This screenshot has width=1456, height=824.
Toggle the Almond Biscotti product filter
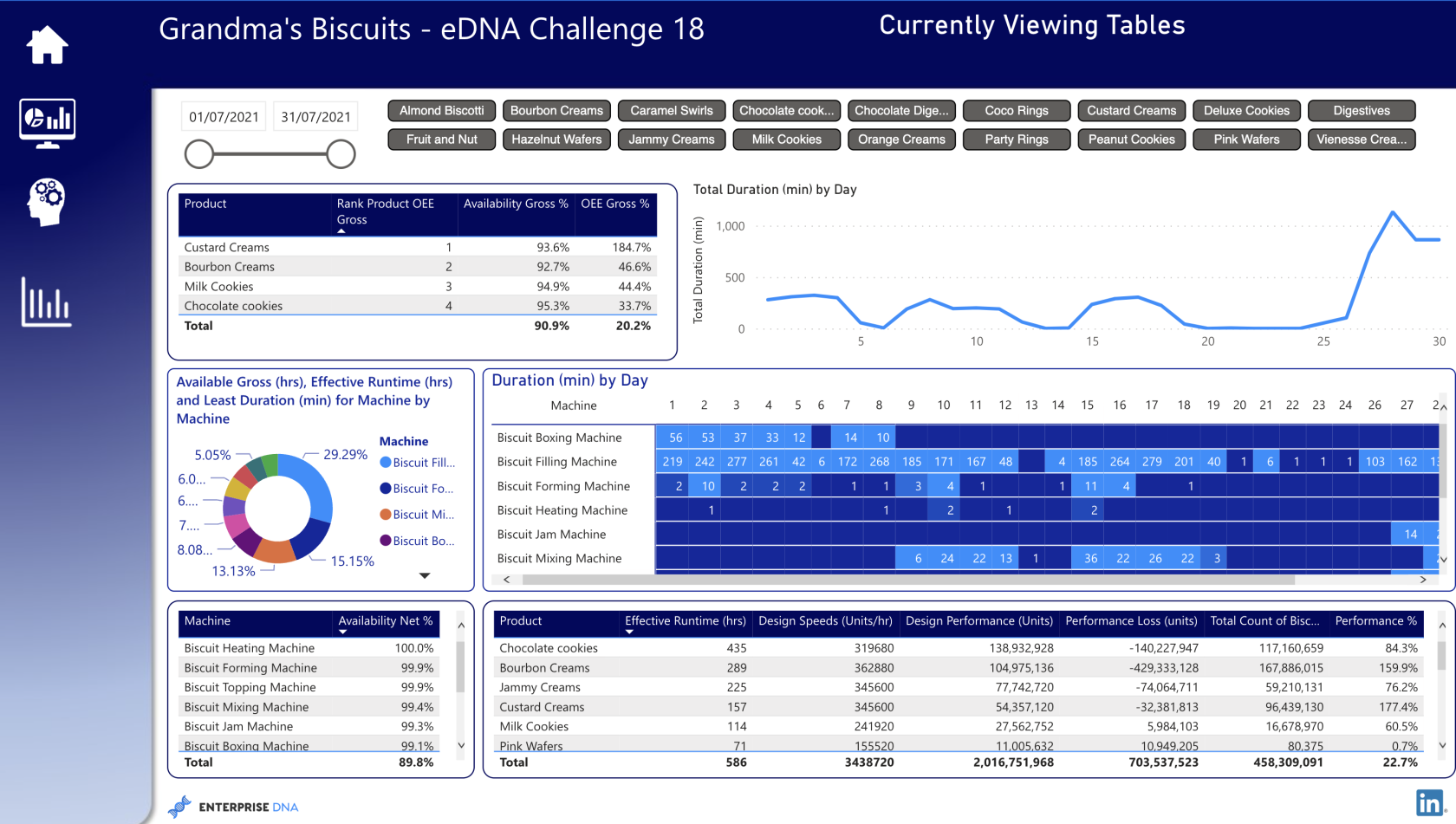(x=442, y=111)
